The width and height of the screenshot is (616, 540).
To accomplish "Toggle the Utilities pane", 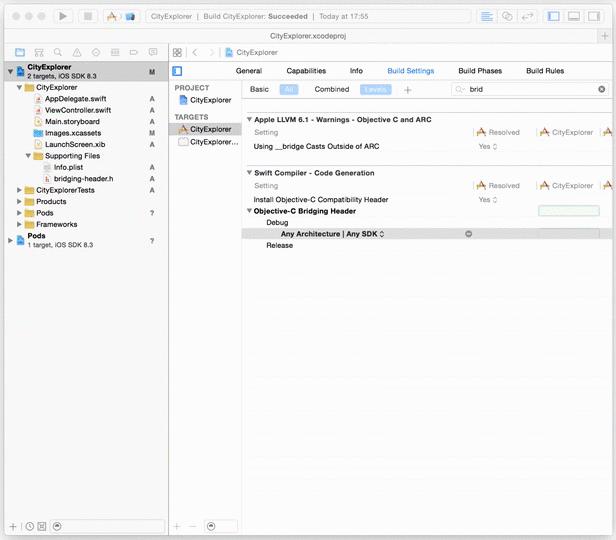I will pyautogui.click(x=594, y=16).
